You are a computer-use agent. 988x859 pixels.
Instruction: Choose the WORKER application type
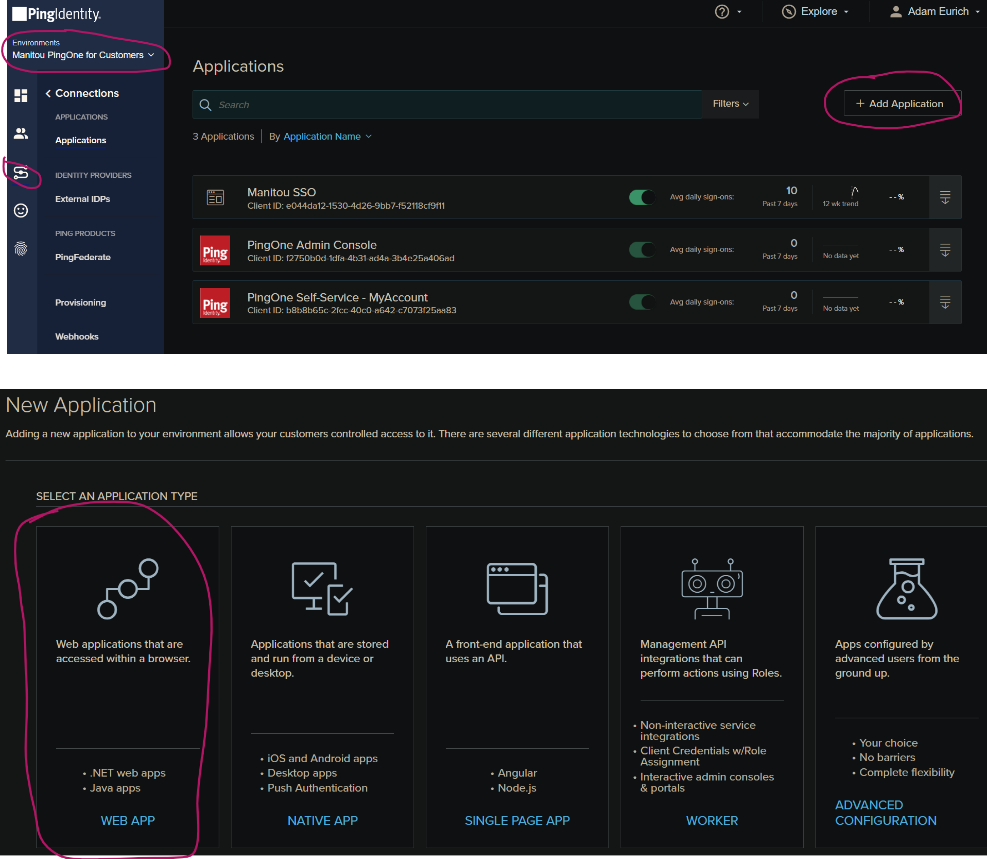712,821
